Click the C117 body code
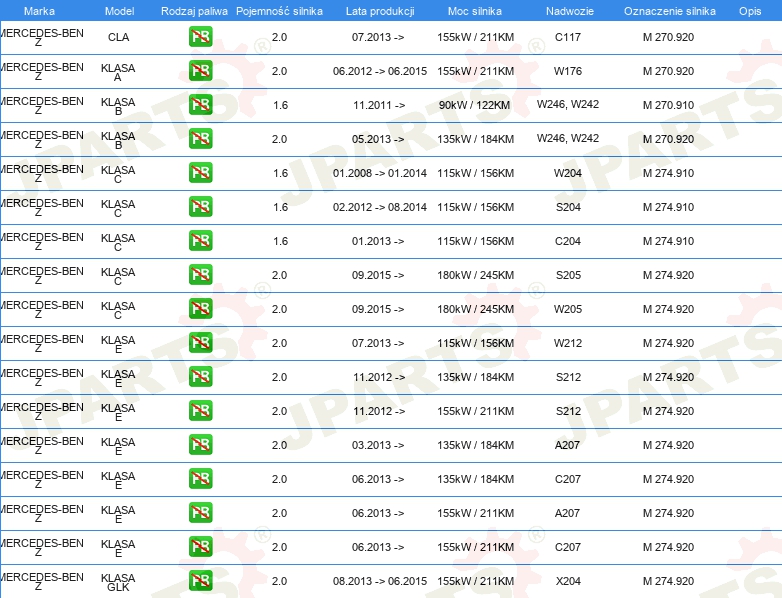Viewport: 782px width, 598px height. pos(568,37)
